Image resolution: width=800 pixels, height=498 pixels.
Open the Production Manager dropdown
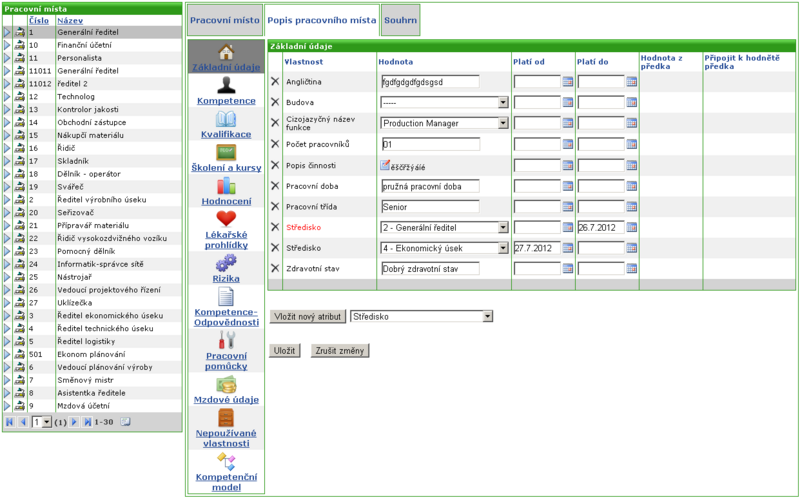[x=503, y=123]
